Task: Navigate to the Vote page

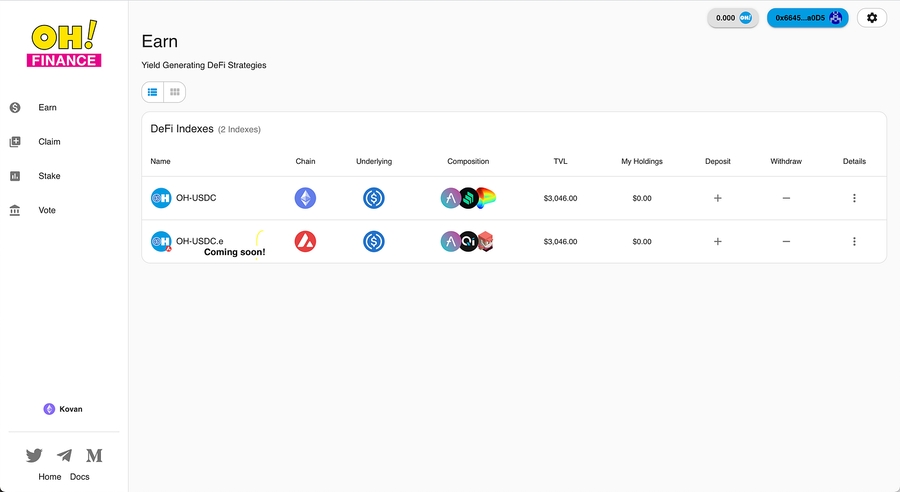Action: click(47, 211)
